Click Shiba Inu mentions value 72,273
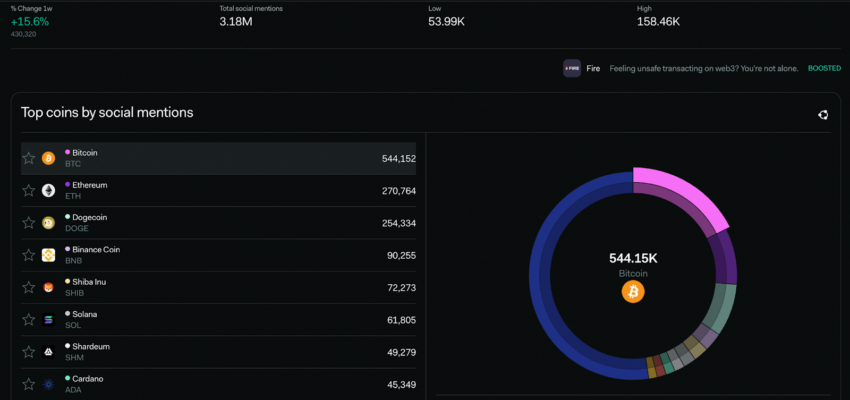Viewport: 850px width, 400px height. [402, 288]
